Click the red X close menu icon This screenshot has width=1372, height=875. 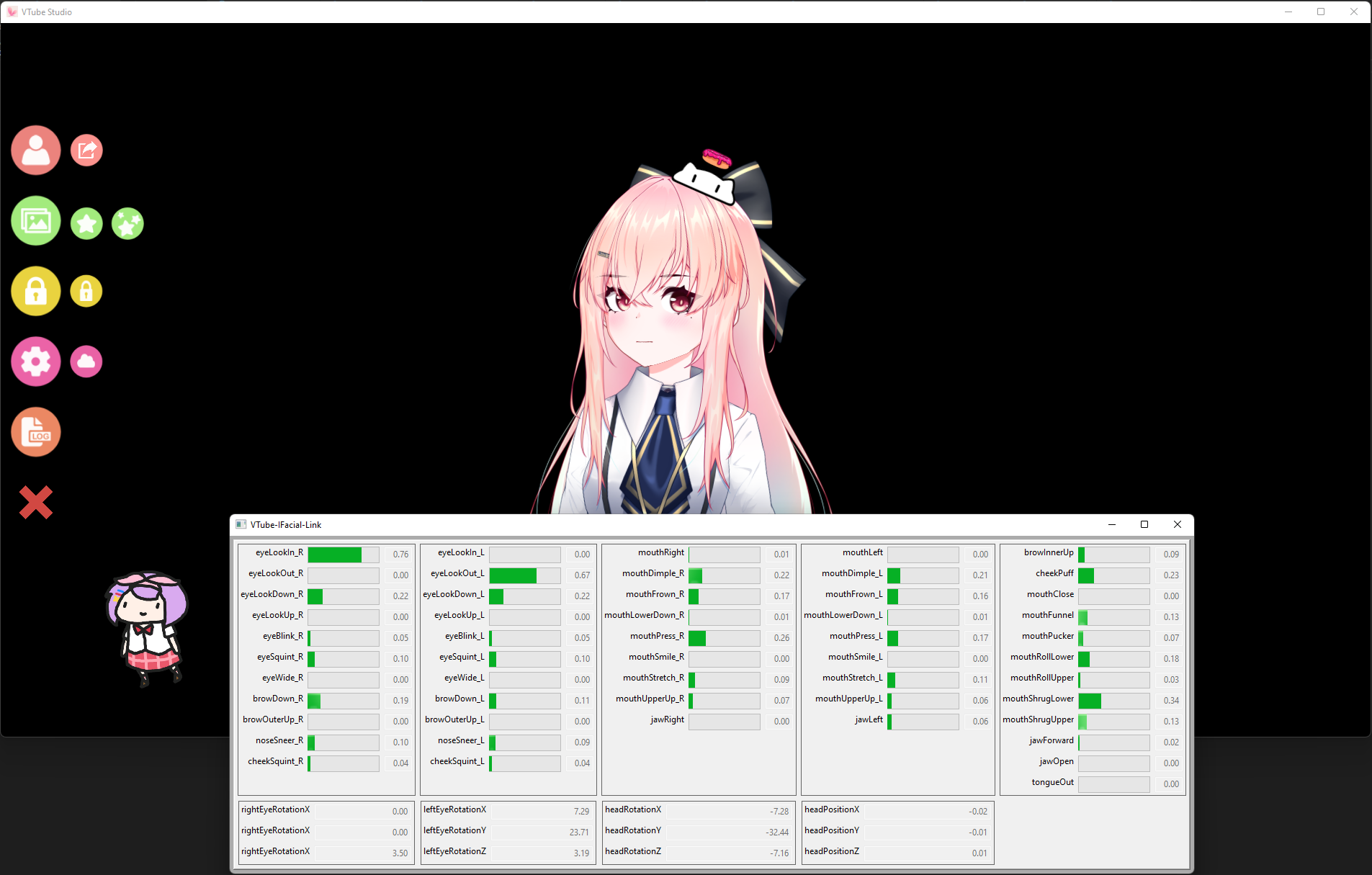(35, 502)
